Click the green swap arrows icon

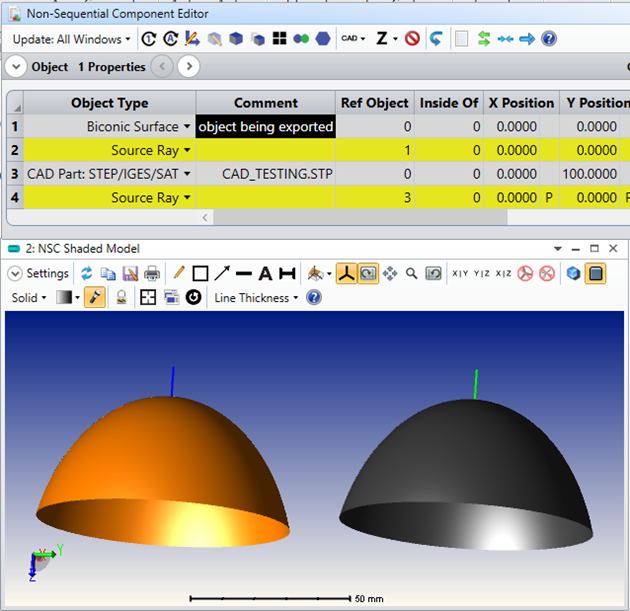pyautogui.click(x=484, y=39)
